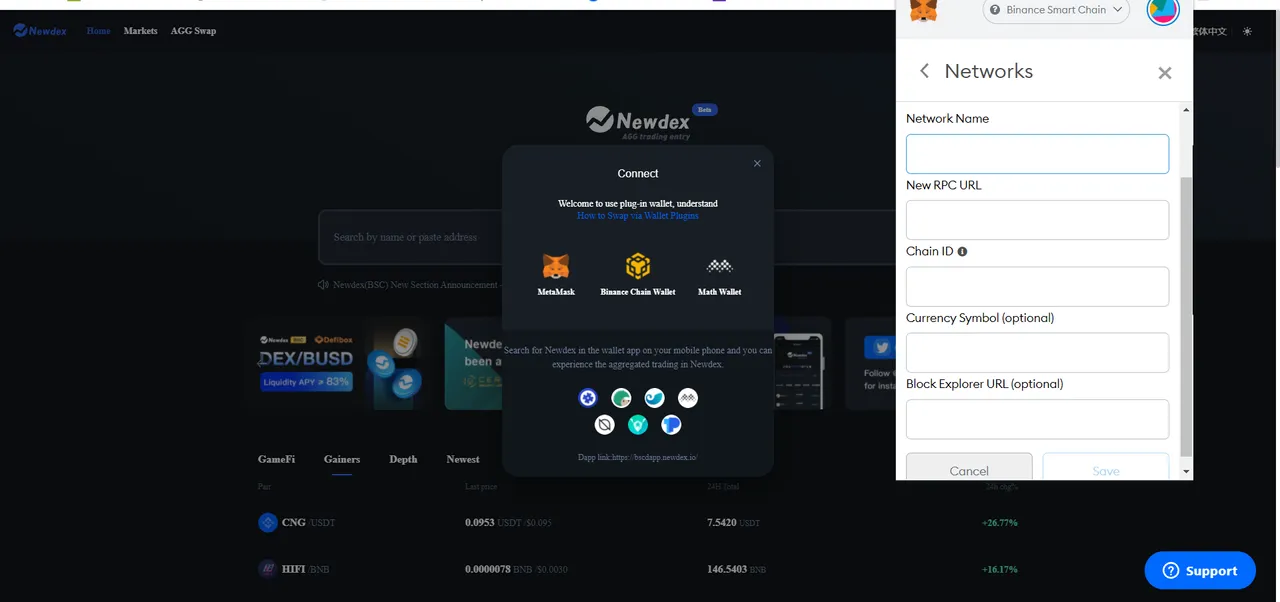Click the New RPC URL input field
This screenshot has height=602, width=1280.
[x=1037, y=220]
